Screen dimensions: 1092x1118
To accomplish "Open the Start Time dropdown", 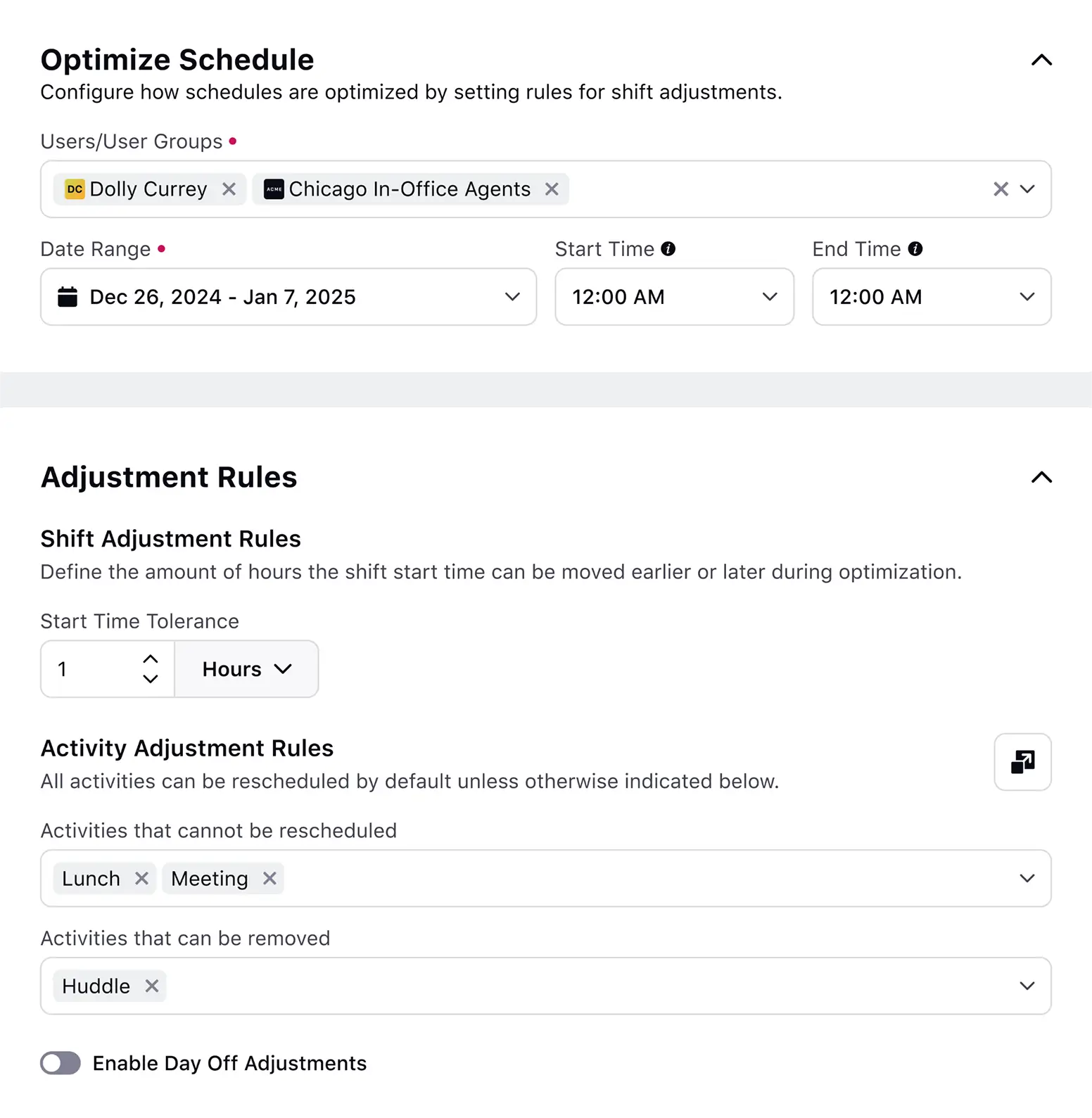I will 674,297.
